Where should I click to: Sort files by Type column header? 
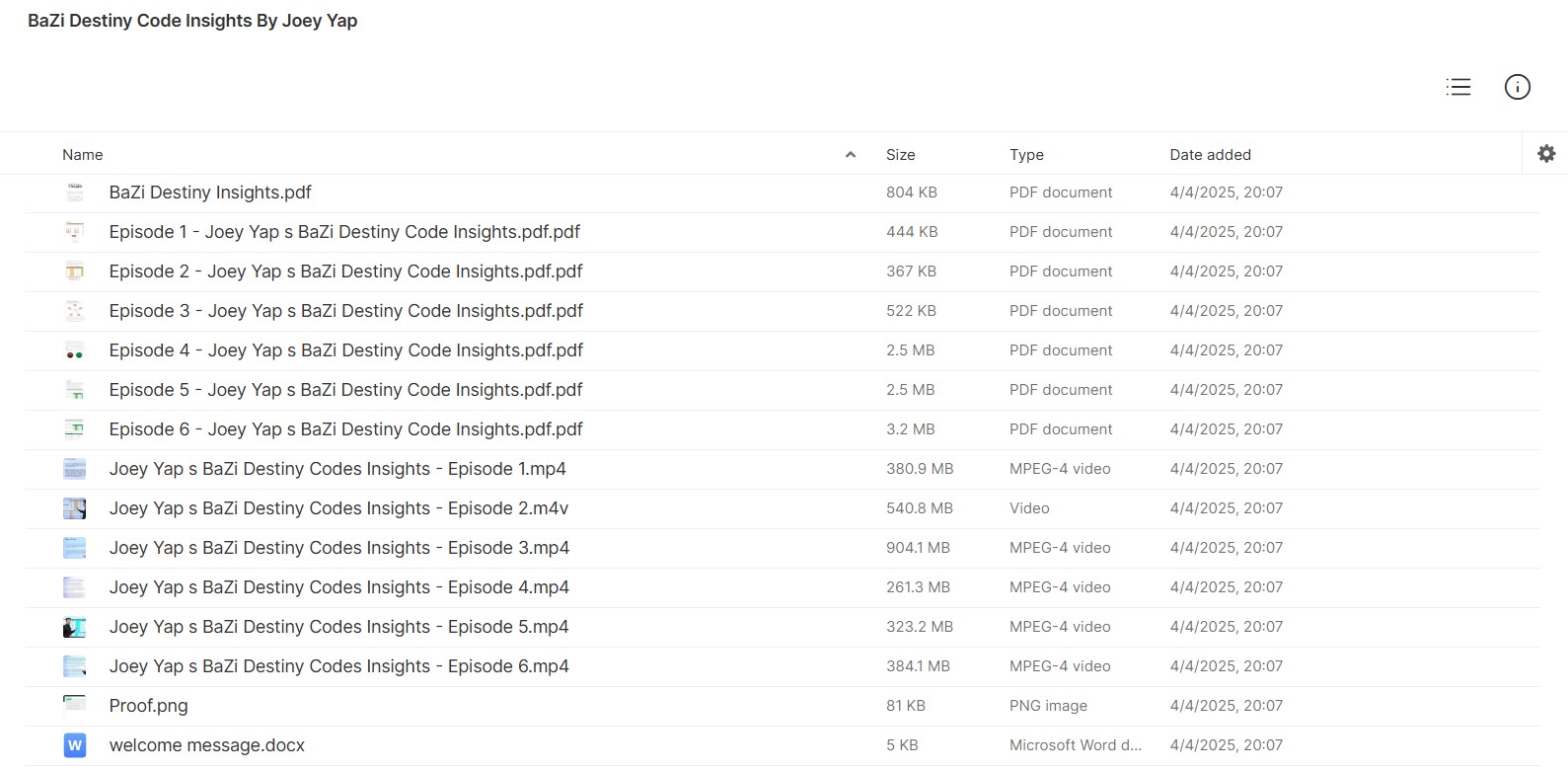pos(1026,155)
